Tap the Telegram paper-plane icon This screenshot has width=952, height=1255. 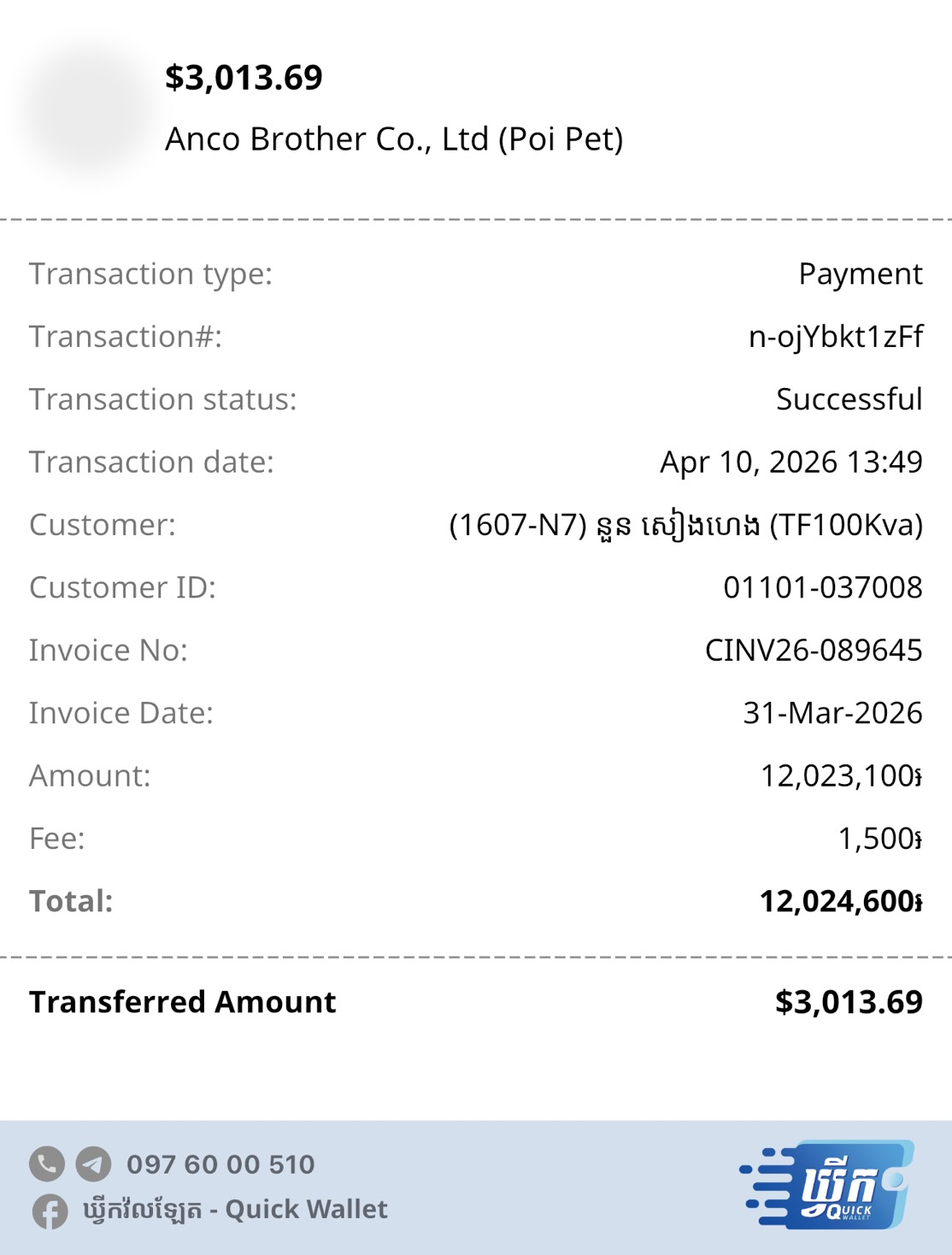93,1164
